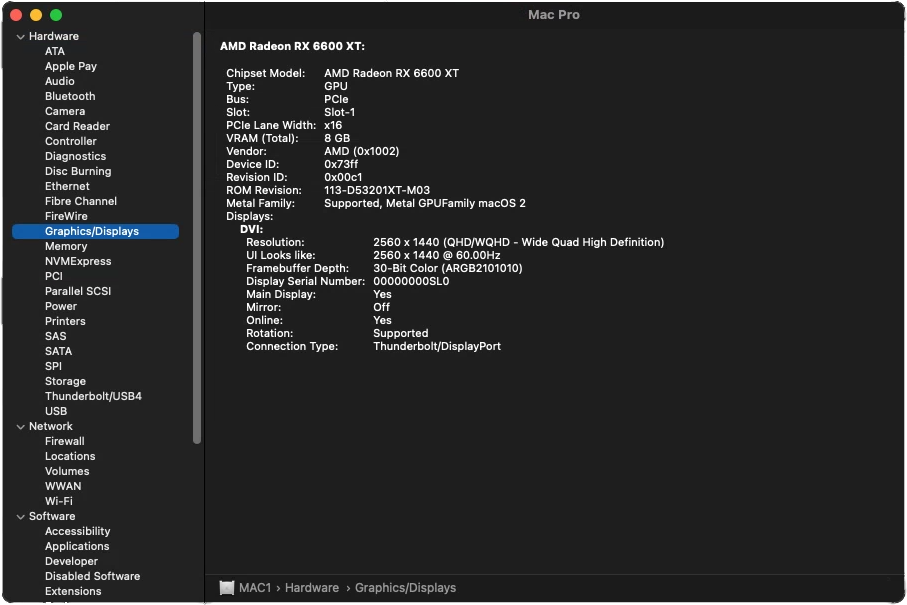Image resolution: width=907 pixels, height=605 pixels.
Task: Open the Thunderbolt/USB4 entry
Action: [x=93, y=397]
